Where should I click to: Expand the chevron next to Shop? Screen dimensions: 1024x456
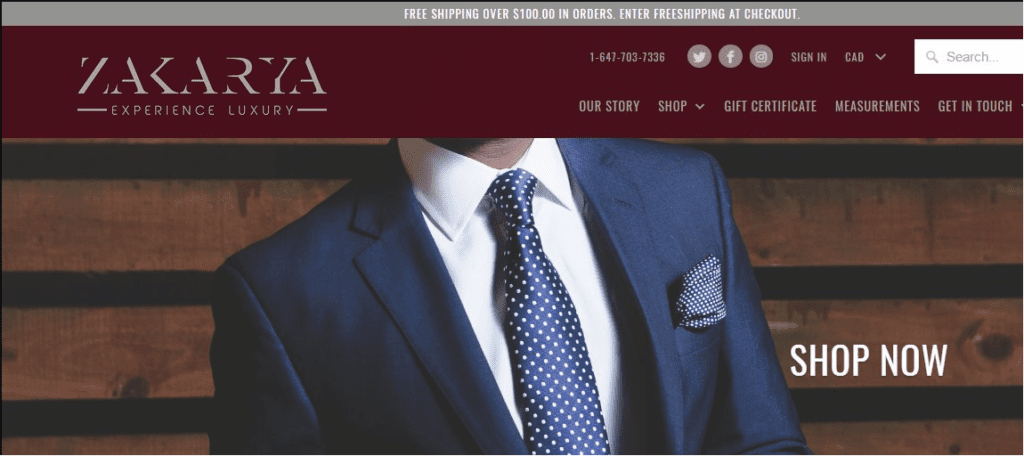[x=699, y=106]
